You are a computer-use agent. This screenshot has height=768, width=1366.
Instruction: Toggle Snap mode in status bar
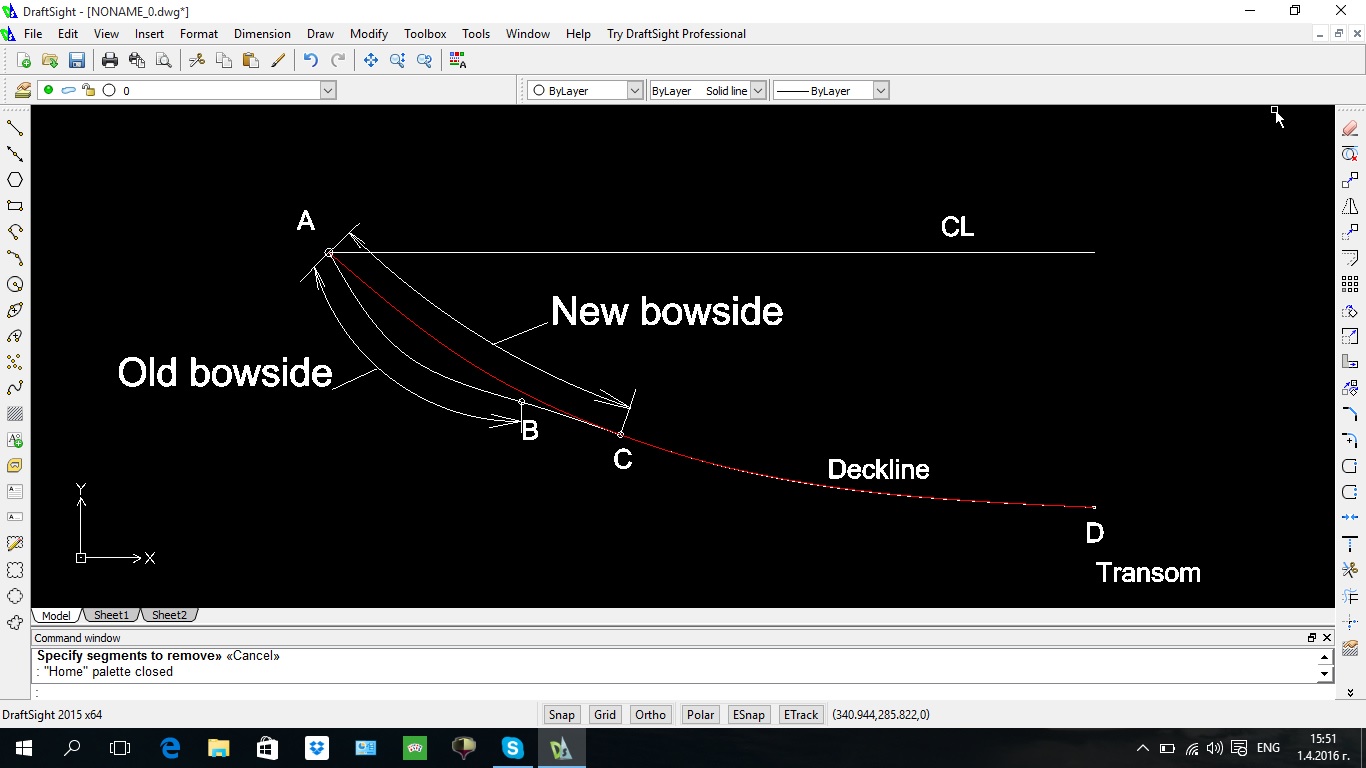[561, 715]
